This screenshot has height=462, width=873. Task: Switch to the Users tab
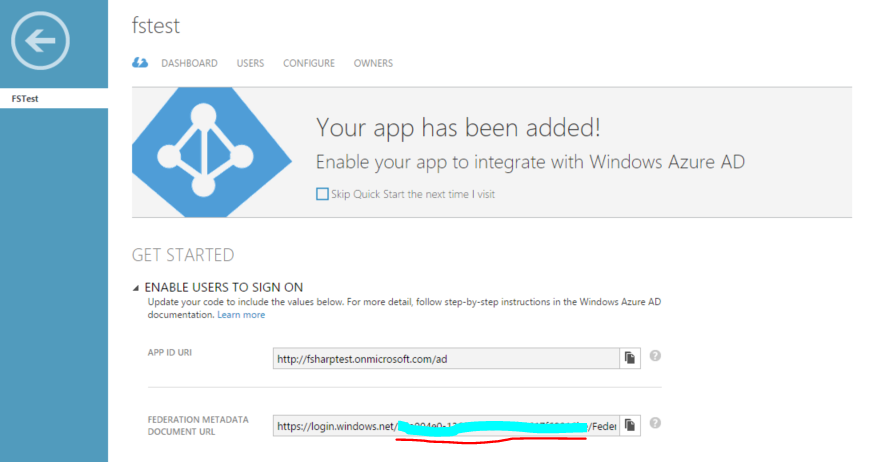[250, 63]
